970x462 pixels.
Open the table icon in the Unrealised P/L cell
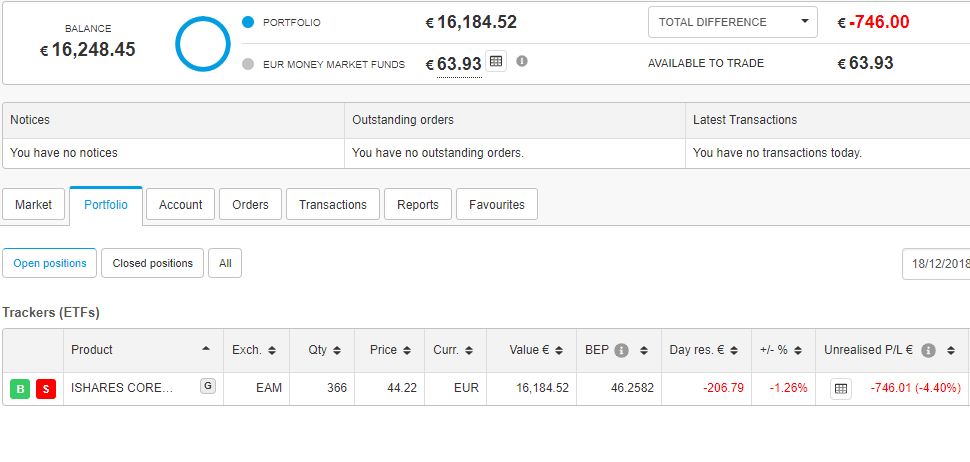pyautogui.click(x=840, y=389)
